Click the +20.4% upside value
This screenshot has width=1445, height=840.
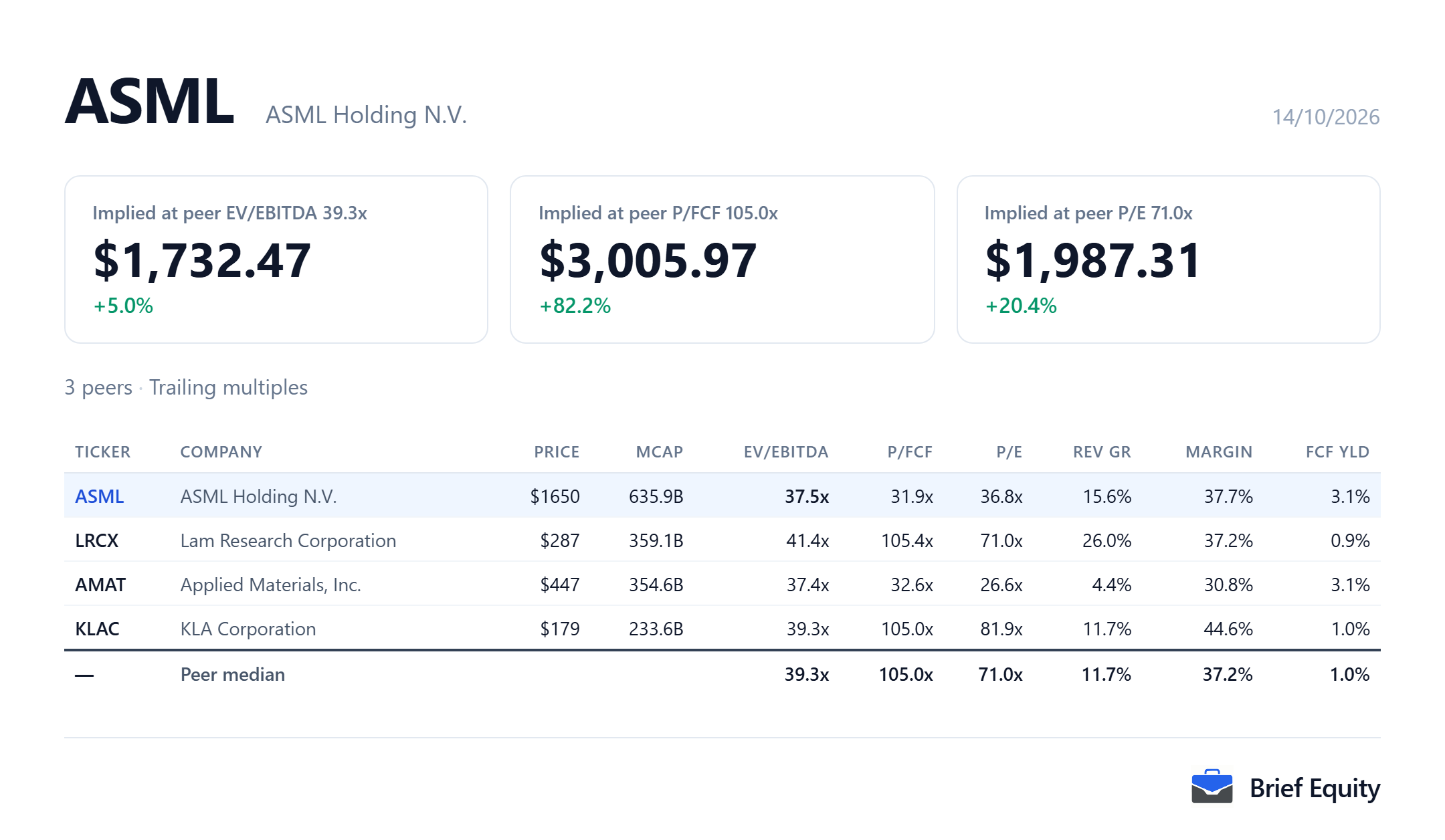coord(1021,306)
